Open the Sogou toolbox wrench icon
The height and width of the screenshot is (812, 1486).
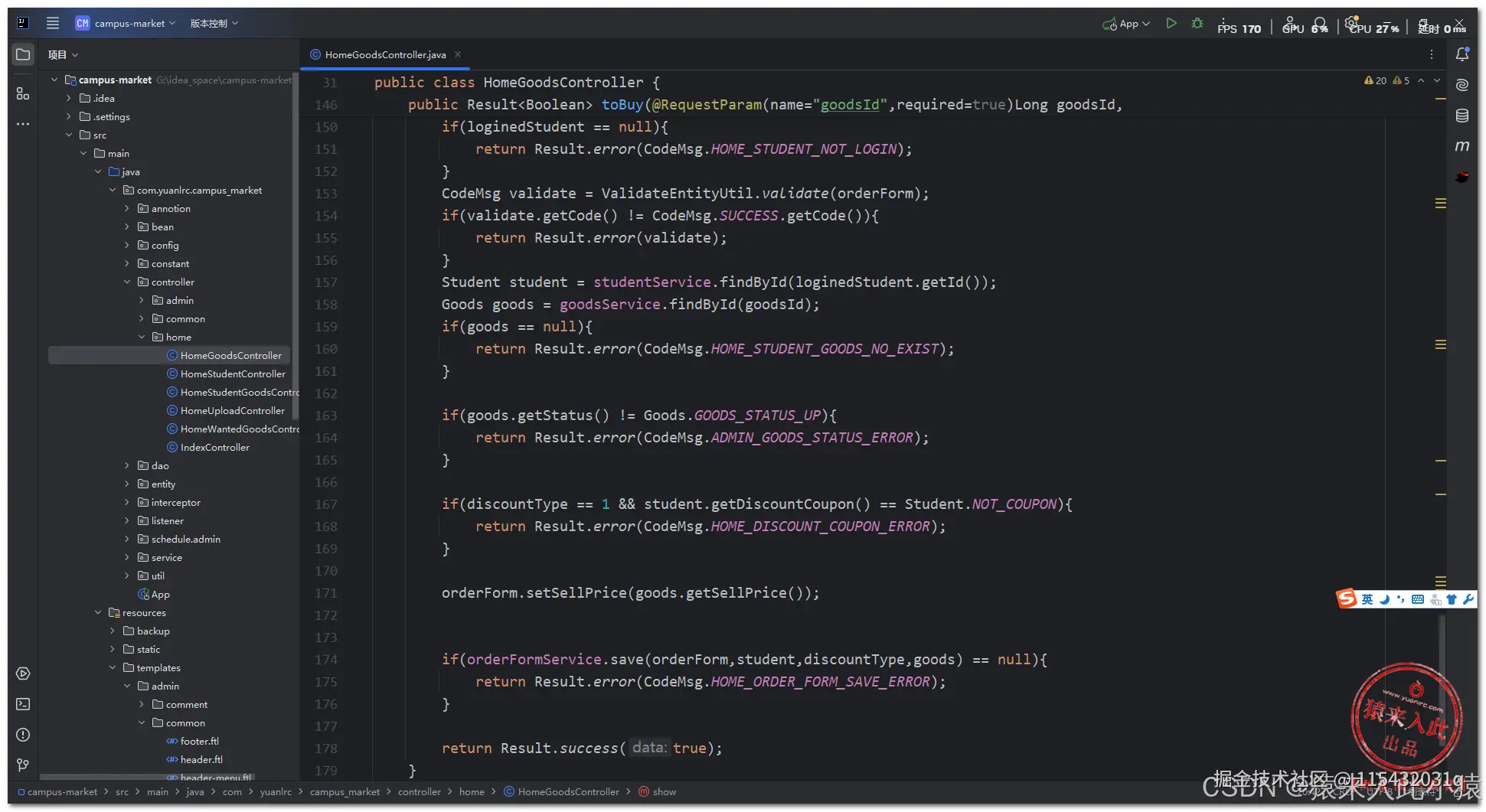click(1468, 599)
